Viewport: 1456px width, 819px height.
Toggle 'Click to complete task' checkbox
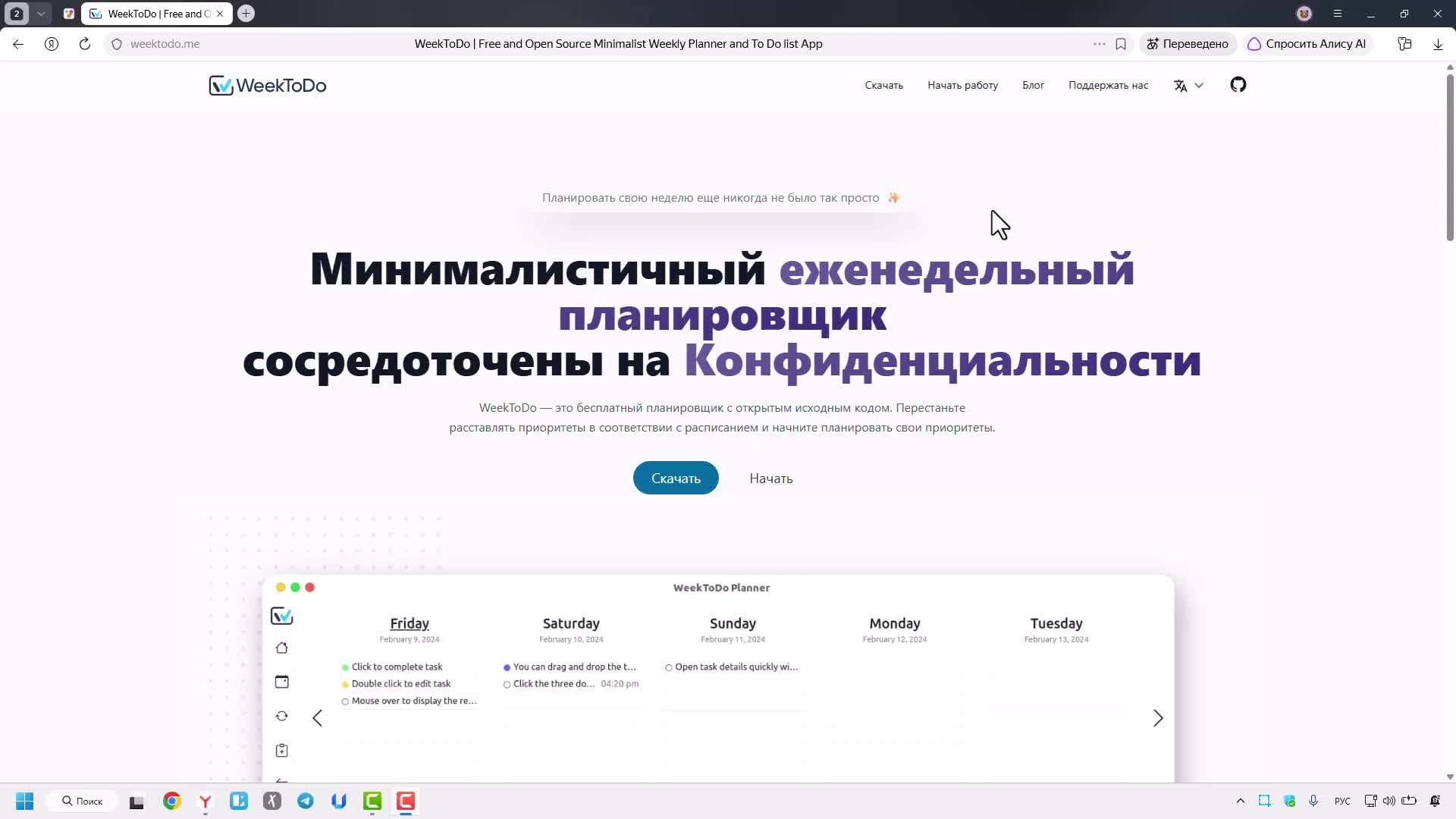tap(345, 667)
